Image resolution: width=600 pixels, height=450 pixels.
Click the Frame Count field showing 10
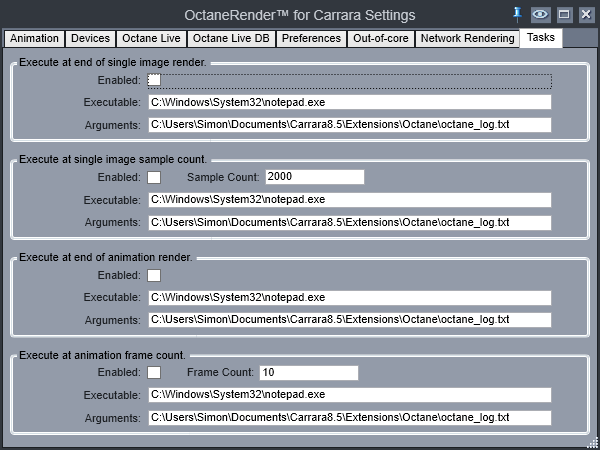coord(309,373)
